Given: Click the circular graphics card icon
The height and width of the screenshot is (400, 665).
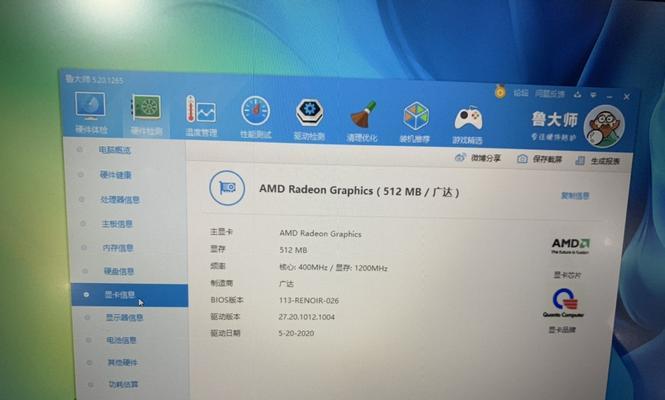Looking at the screenshot, I should (x=227, y=188).
